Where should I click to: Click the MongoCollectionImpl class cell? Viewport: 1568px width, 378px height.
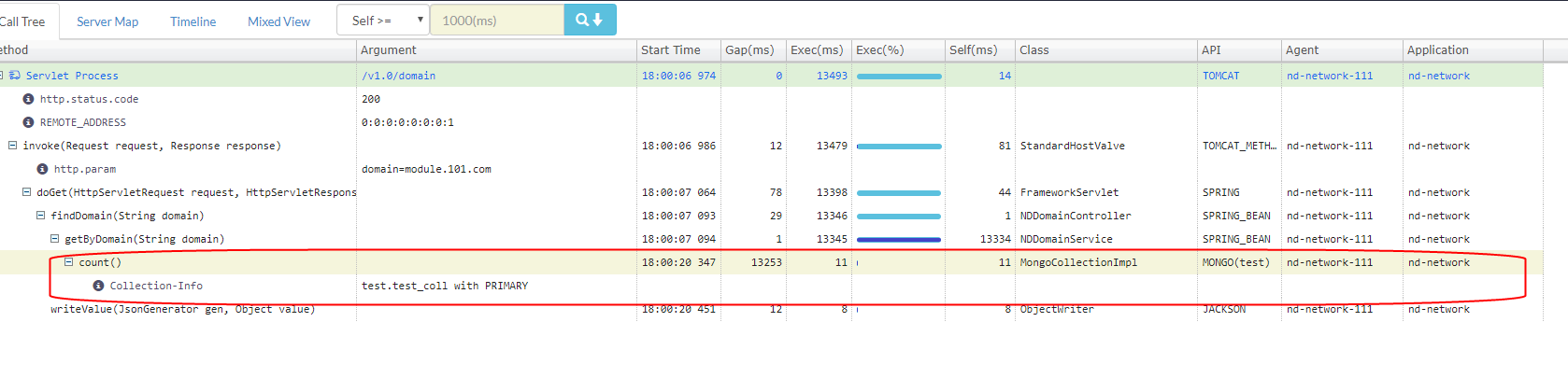(1078, 262)
